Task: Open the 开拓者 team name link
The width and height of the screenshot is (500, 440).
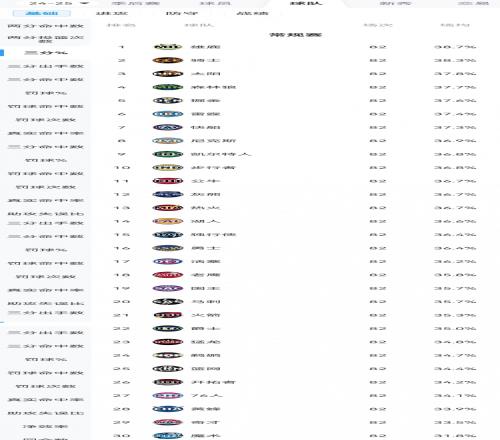Action: [213, 382]
